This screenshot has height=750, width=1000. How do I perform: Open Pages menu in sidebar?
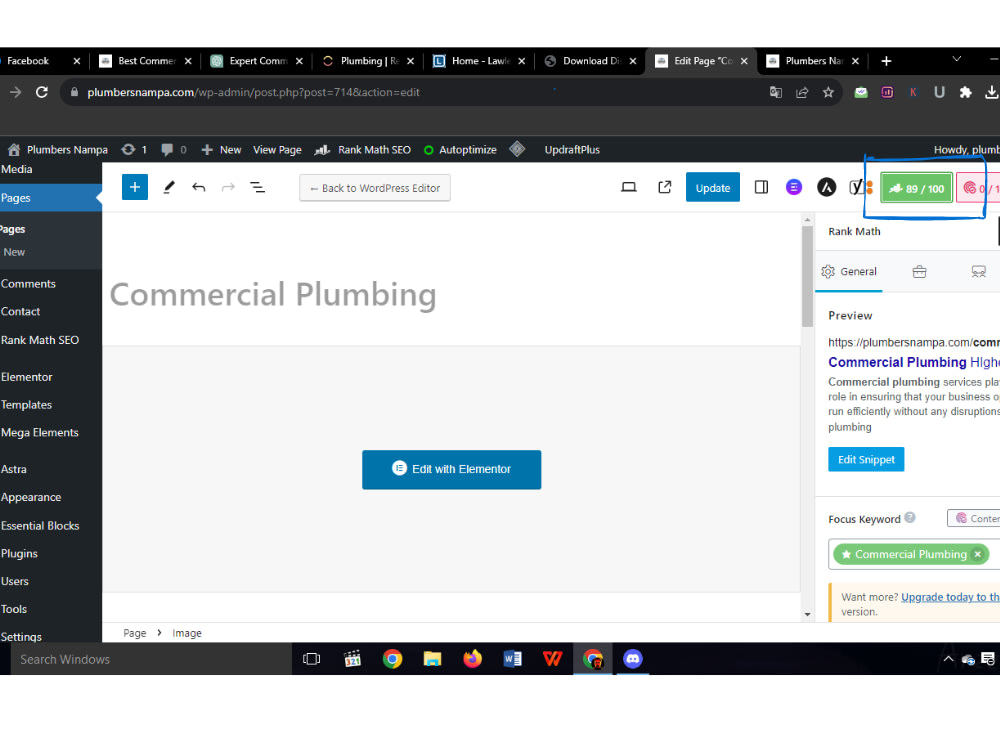click(16, 198)
